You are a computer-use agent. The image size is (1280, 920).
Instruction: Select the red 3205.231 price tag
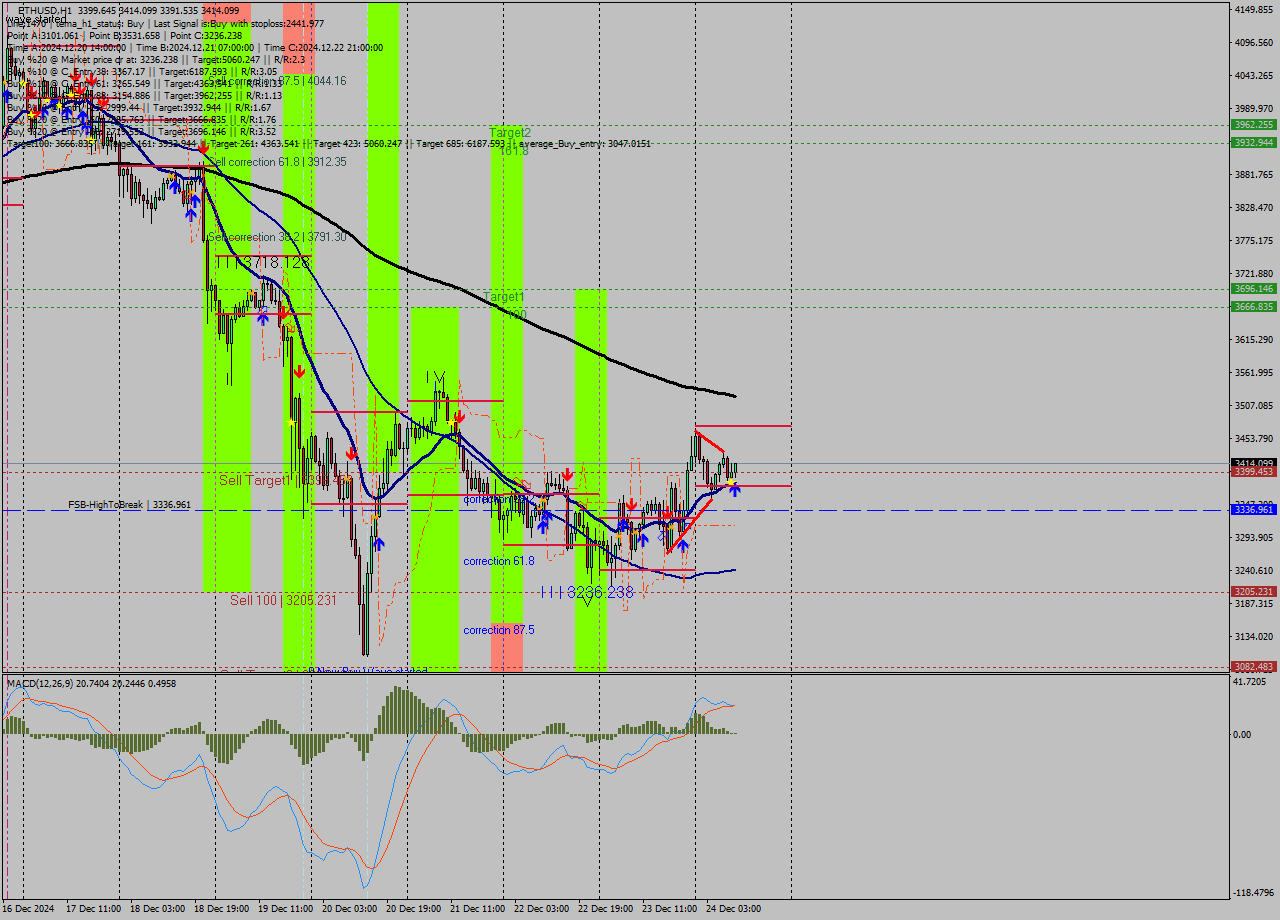(x=1254, y=592)
